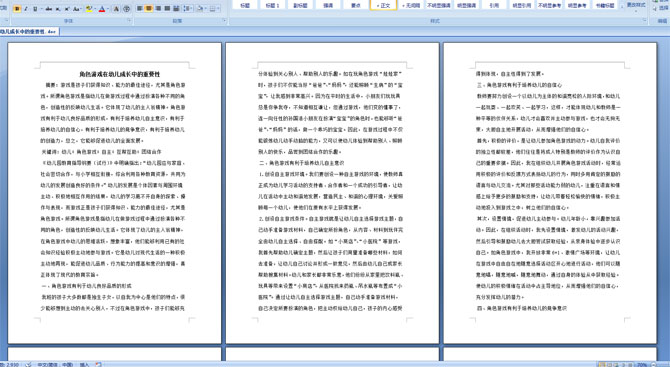The image size is (670, 367).
Task: Open the 更改样式 menu
Action: click(636, 5)
